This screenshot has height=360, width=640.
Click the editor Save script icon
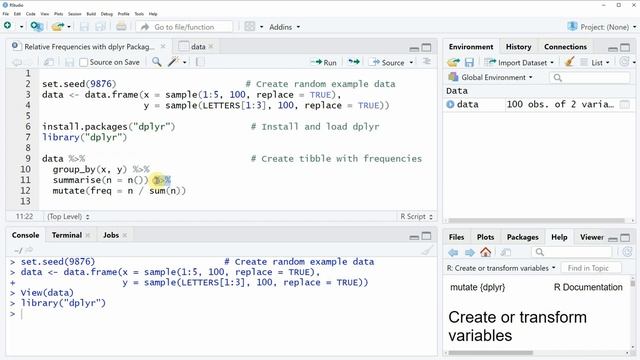pos(69,62)
